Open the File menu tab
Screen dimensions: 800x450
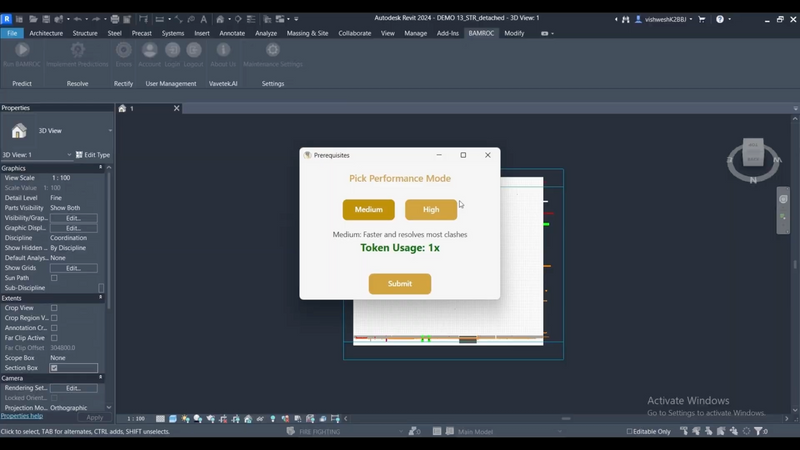click(12, 33)
